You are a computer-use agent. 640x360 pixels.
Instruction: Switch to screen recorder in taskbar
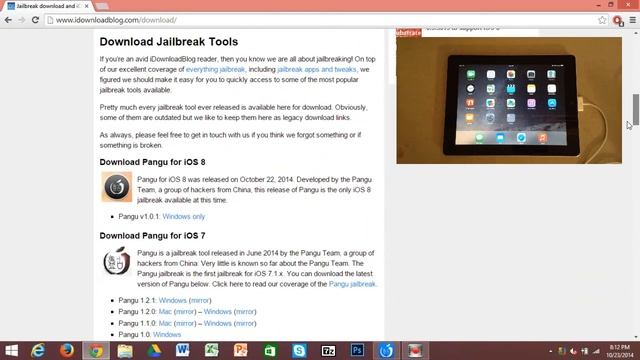(x=415, y=351)
